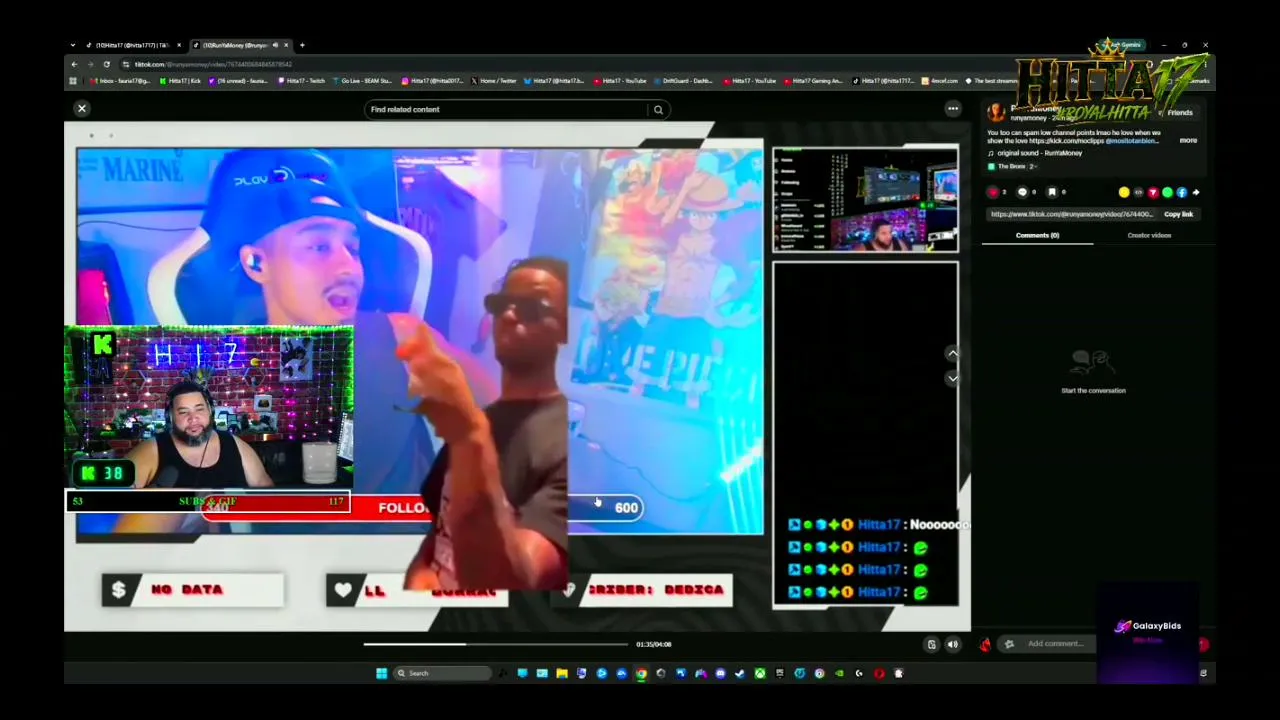
Task: Send to friends via red share icon
Action: point(1153,192)
